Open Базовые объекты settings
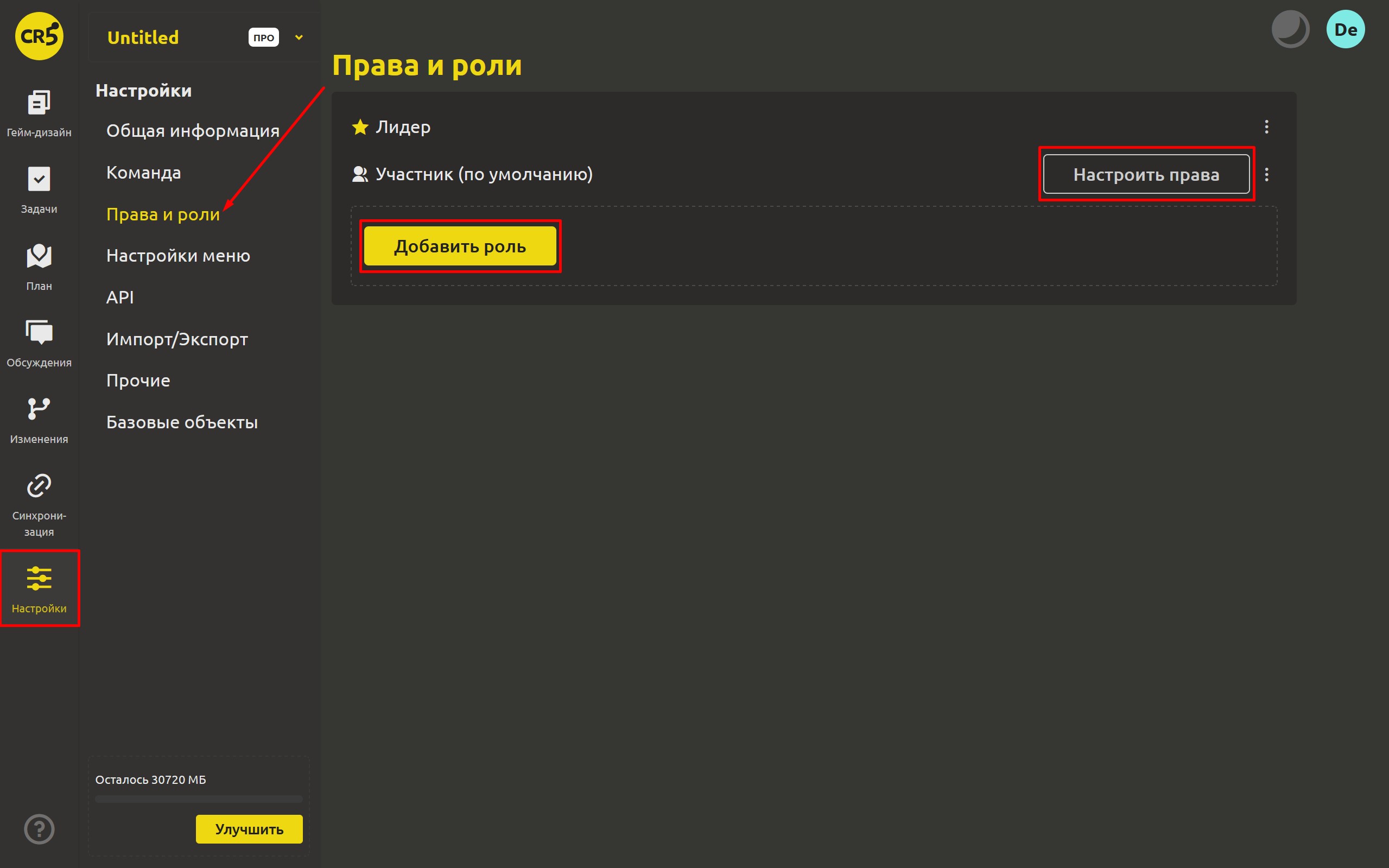The image size is (1389, 868). (x=182, y=422)
